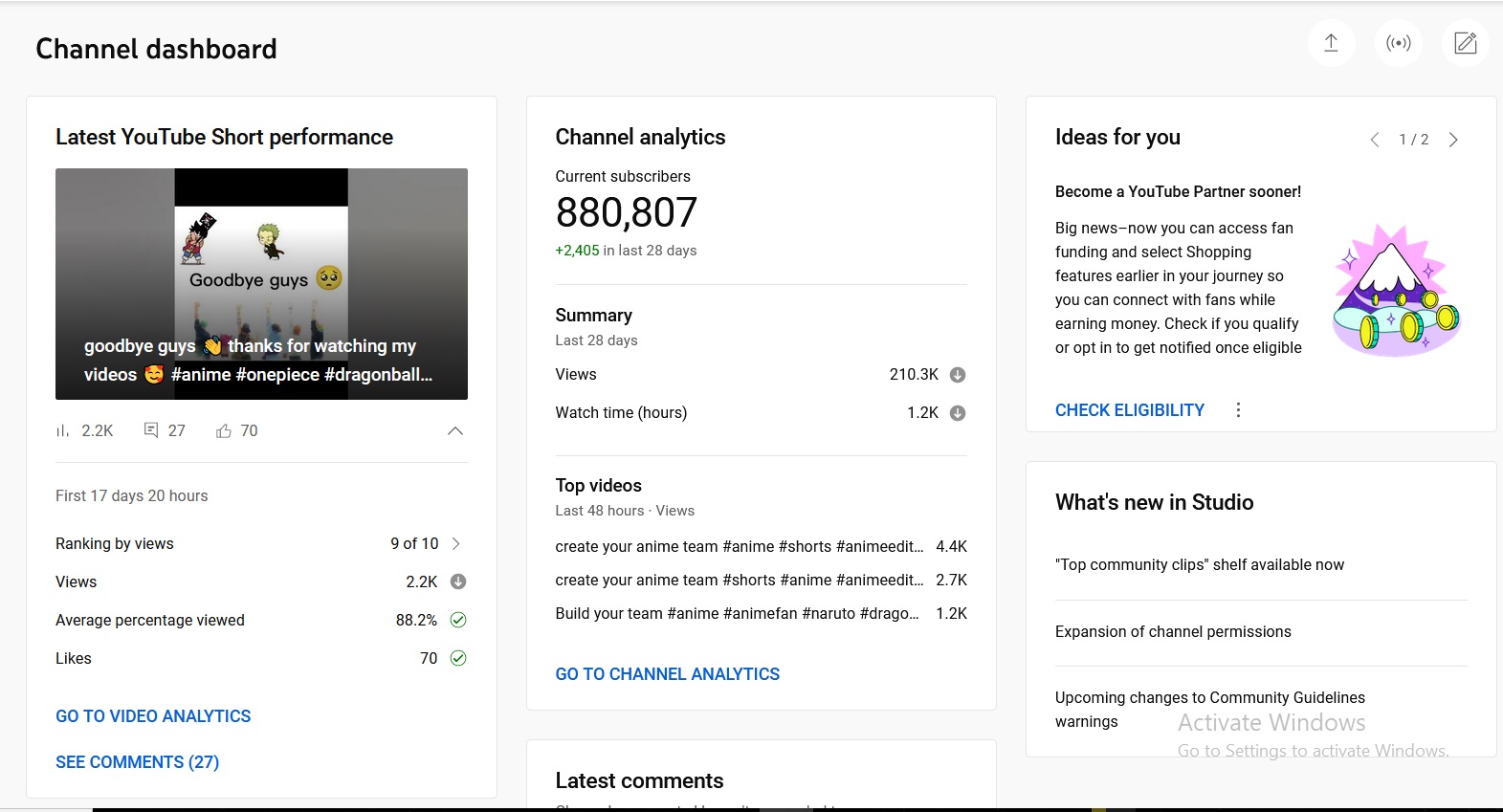The width and height of the screenshot is (1503, 812).
Task: Click the Partner program mountain illustration
Action: [x=1396, y=291]
